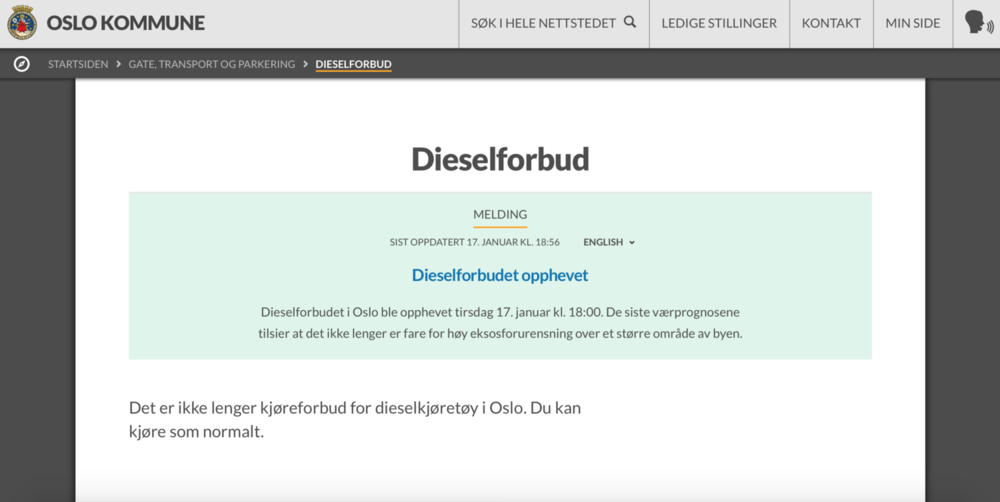Go to KONTAKT page
This screenshot has width=1000, height=502.
[831, 24]
